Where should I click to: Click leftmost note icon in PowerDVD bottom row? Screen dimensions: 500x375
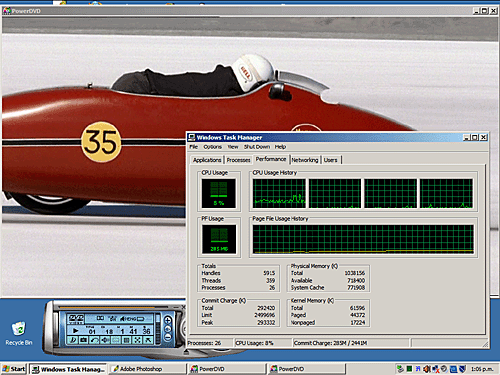pyautogui.click(x=73, y=340)
